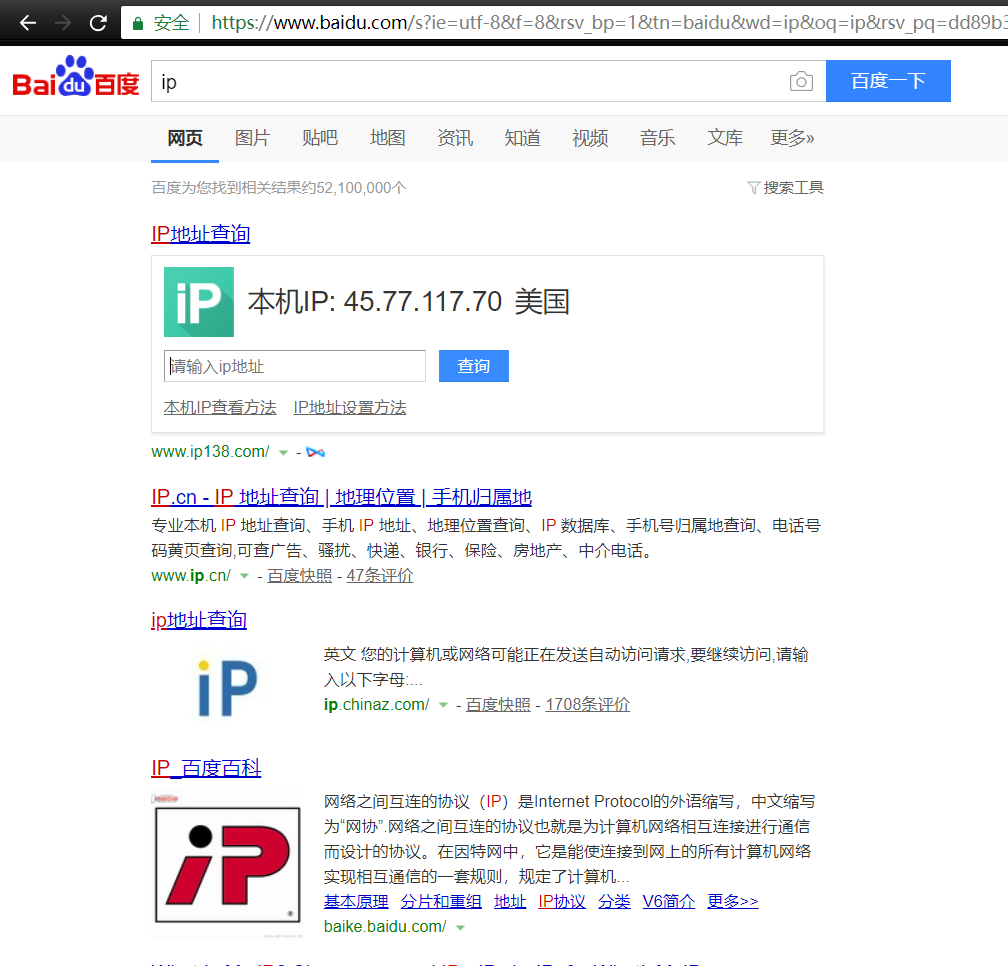Open 百度快照 for the ip.chinaz.com result
The width and height of the screenshot is (1008, 966).
[x=498, y=705]
